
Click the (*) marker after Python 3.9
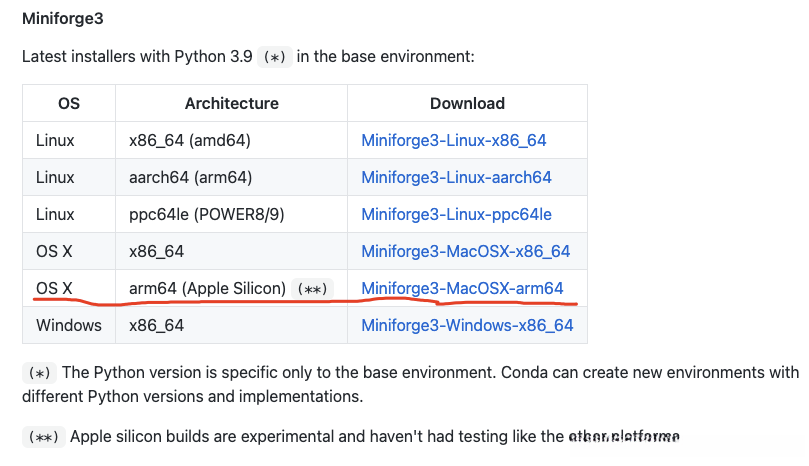(x=274, y=57)
